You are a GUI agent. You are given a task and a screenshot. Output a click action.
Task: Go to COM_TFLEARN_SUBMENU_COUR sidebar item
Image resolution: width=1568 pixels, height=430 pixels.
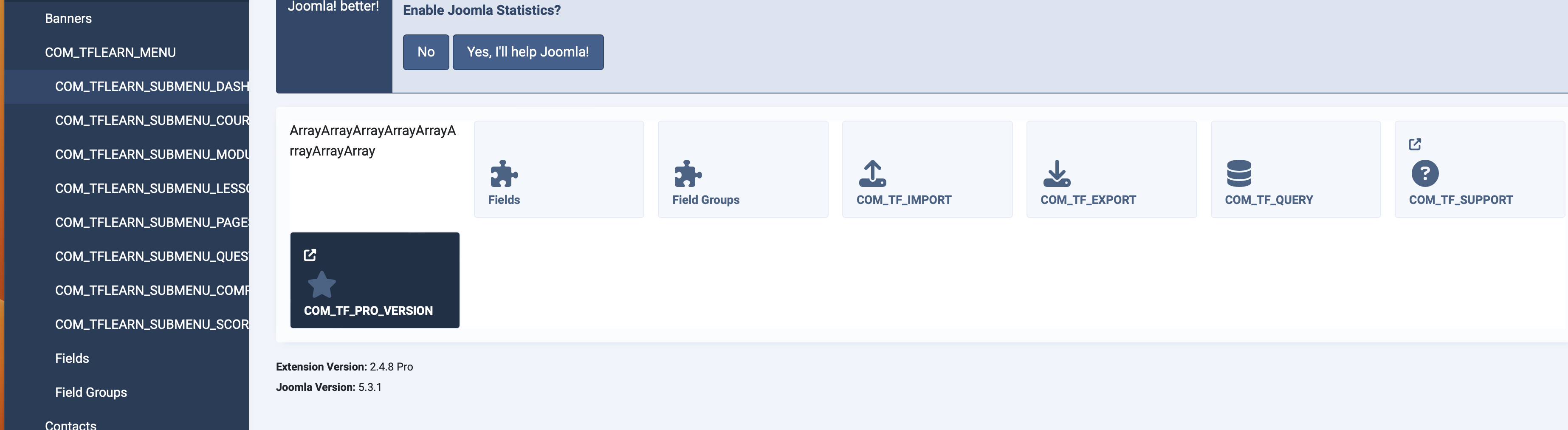pos(152,121)
